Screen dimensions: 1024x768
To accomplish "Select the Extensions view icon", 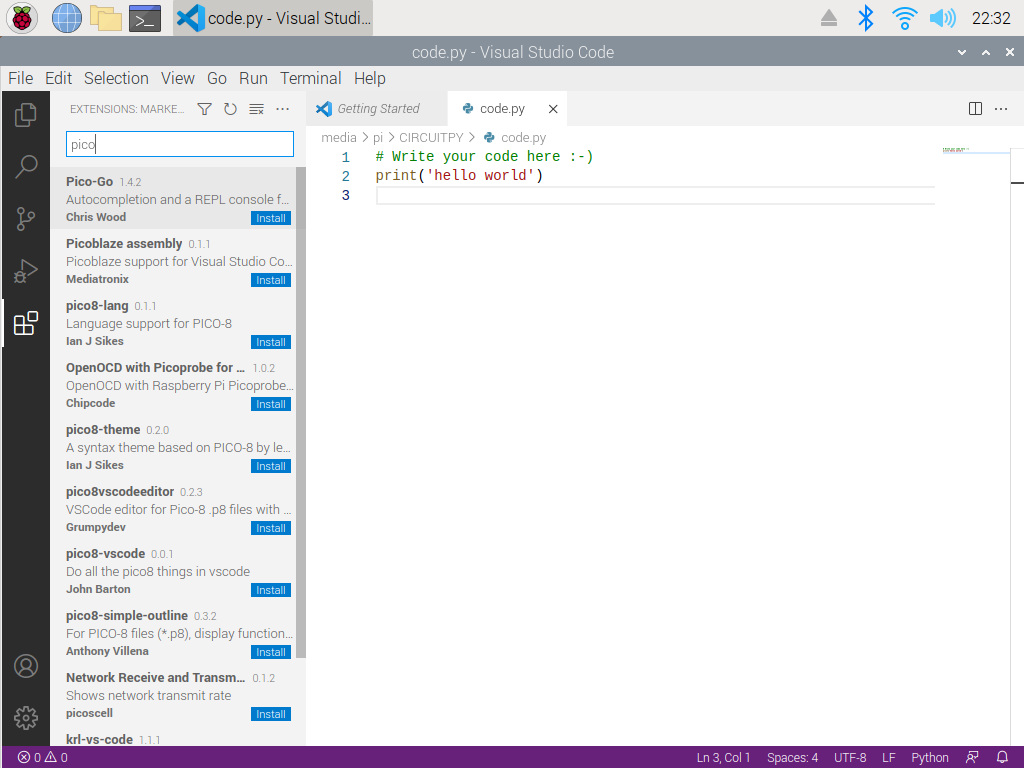I will click(25, 323).
